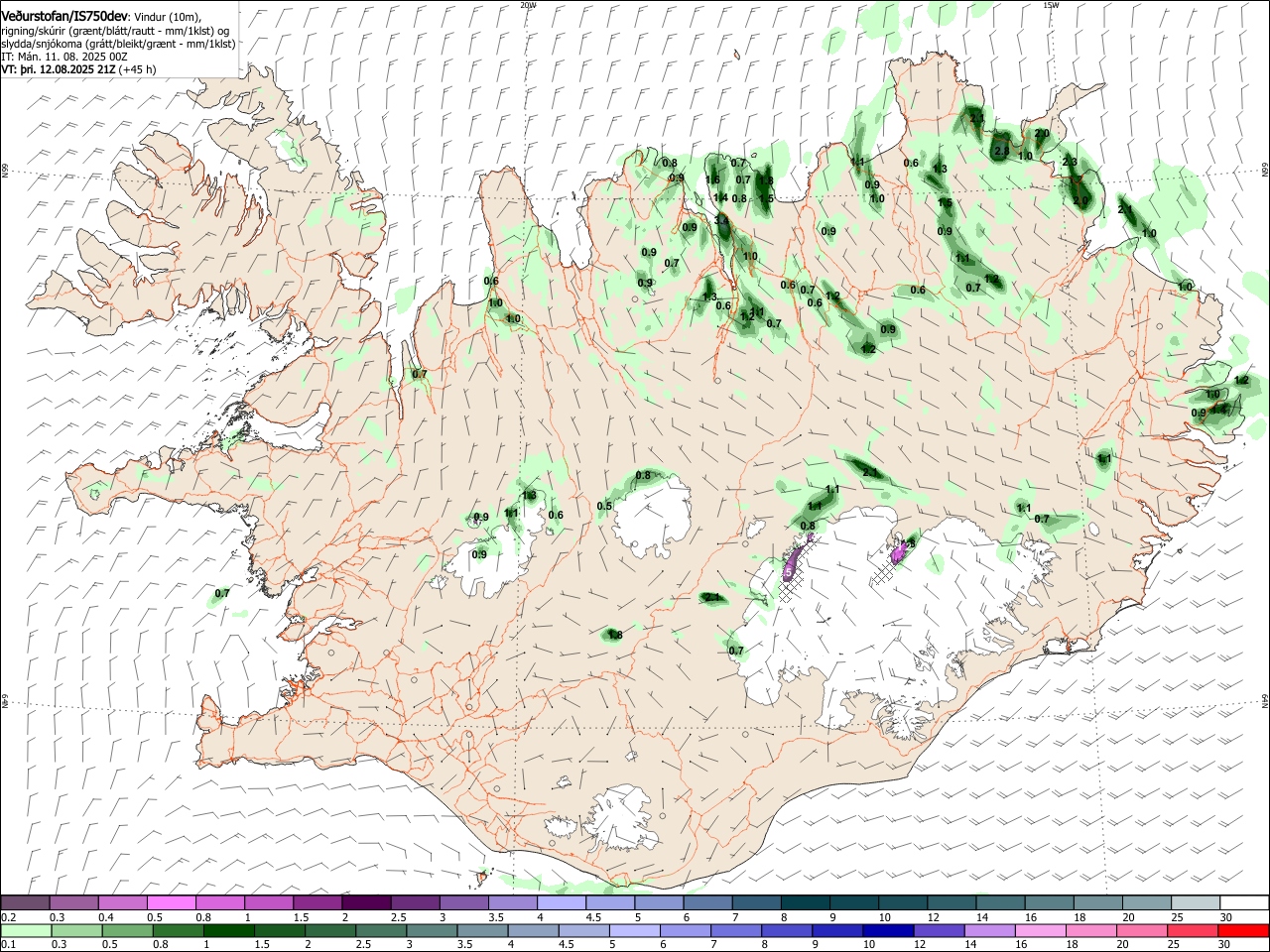
Task: Select the snow legend swatch labeled 4
Action: click(x=560, y=903)
